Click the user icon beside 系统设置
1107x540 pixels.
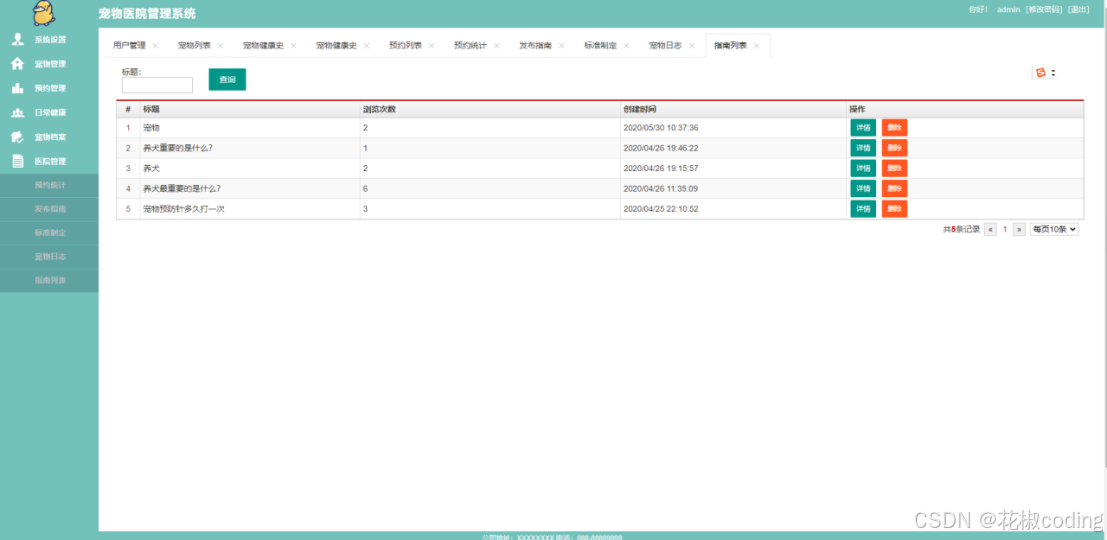coord(18,40)
